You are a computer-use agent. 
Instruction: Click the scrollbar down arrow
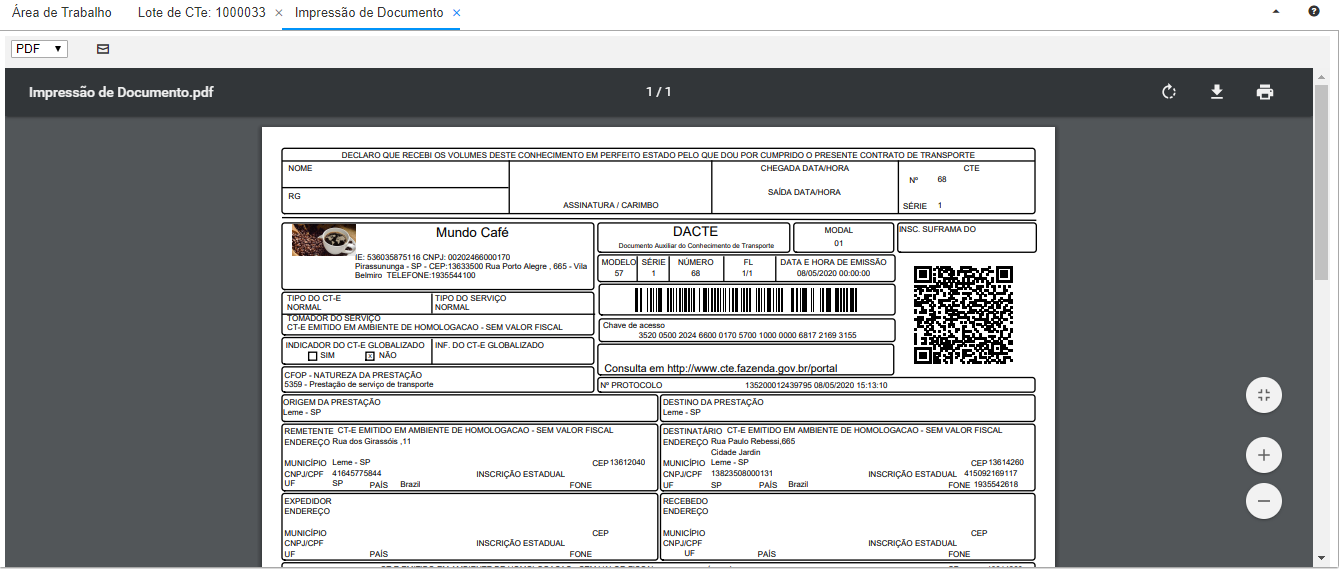click(1330, 559)
